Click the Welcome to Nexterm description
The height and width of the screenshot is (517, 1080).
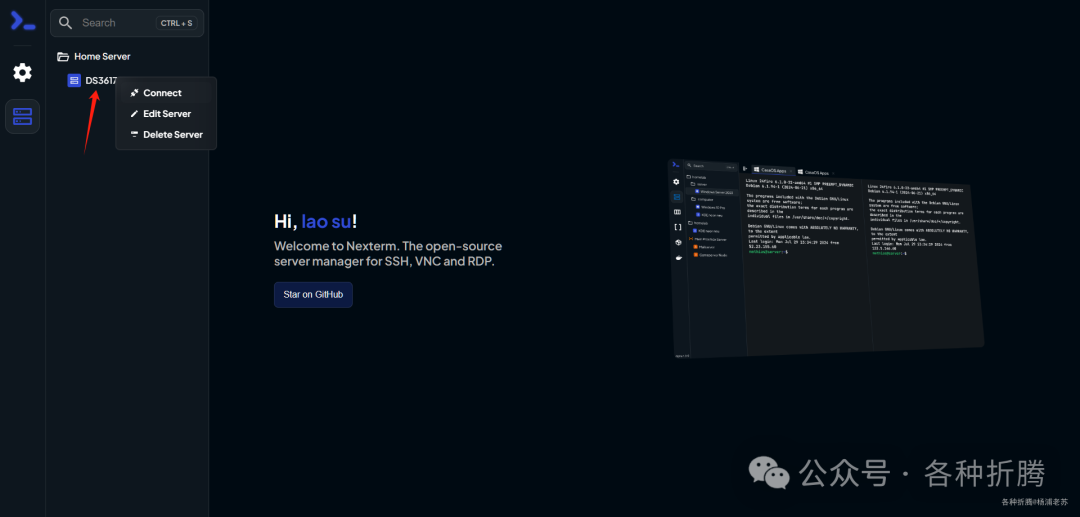[x=388, y=254]
